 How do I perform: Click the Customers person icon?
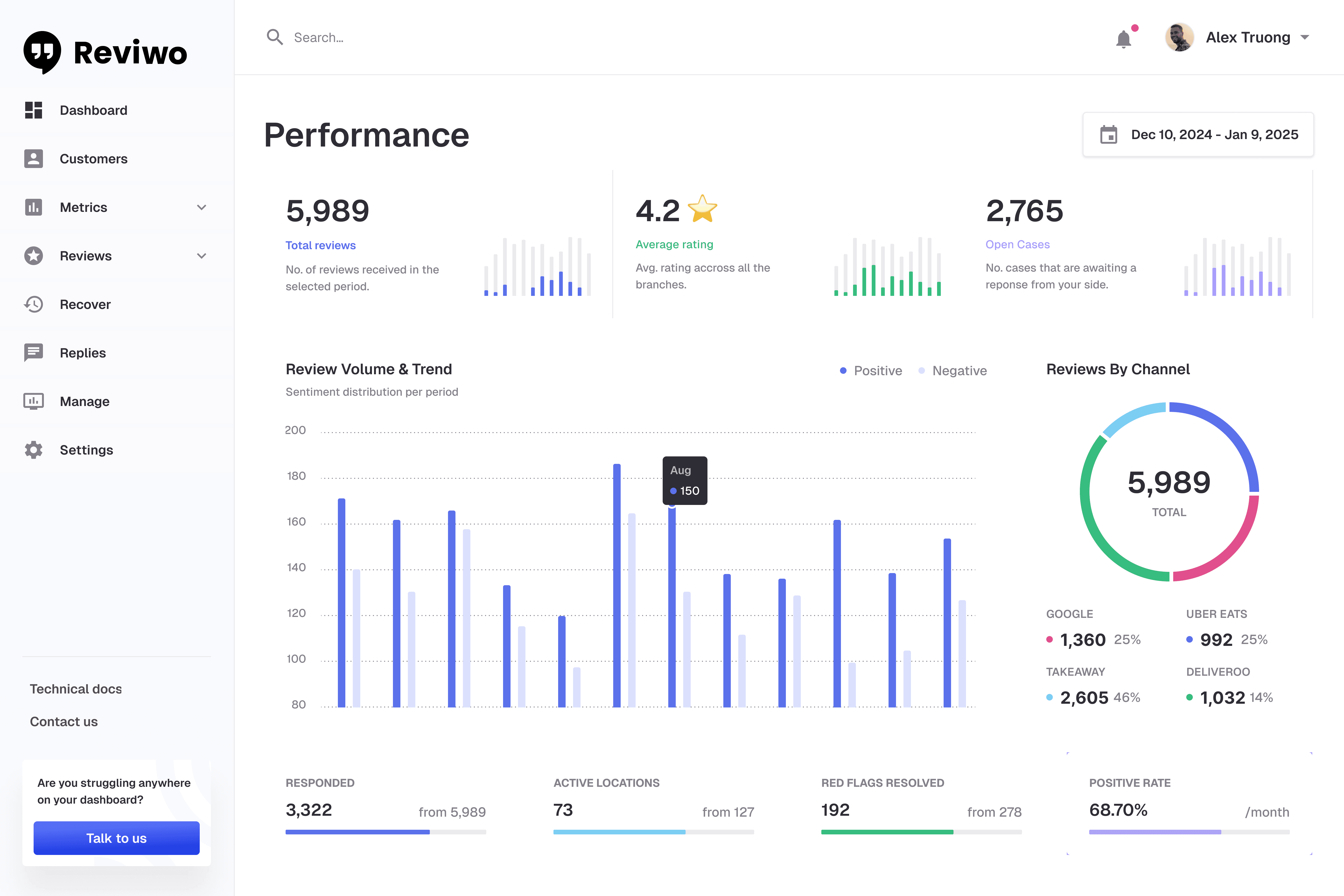click(34, 159)
